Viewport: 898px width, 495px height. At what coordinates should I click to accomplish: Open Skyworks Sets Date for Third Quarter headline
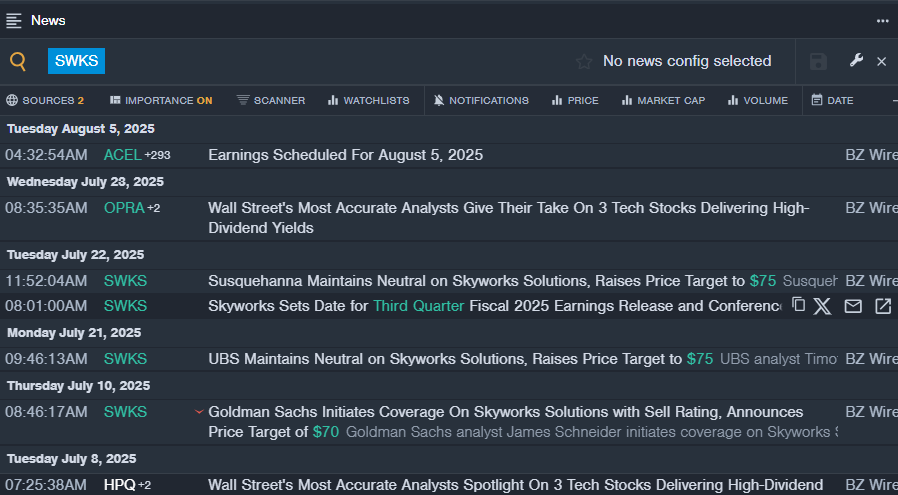495,306
